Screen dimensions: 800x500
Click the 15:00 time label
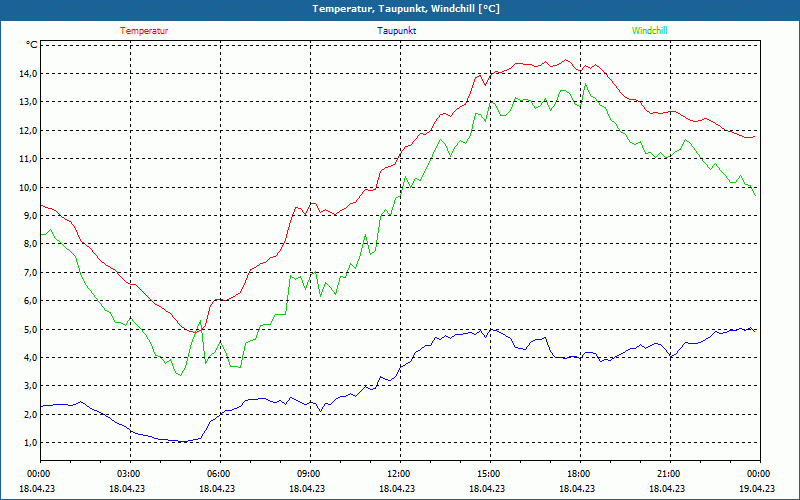pos(490,474)
